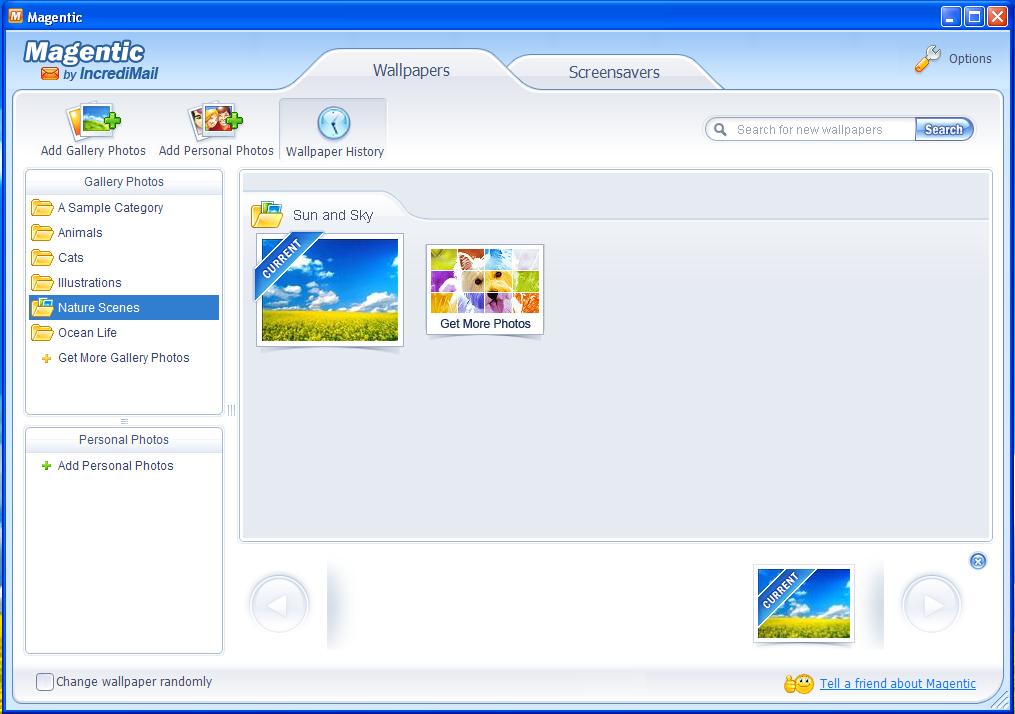Open Add Gallery Photos toolbar icon

tap(93, 120)
